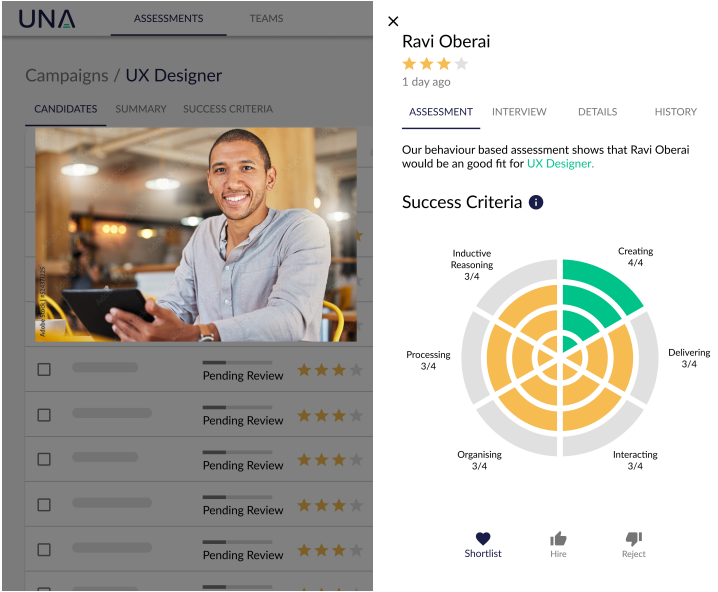Click the 1 day ago timestamp
This screenshot has height=592, width=718.
[426, 82]
